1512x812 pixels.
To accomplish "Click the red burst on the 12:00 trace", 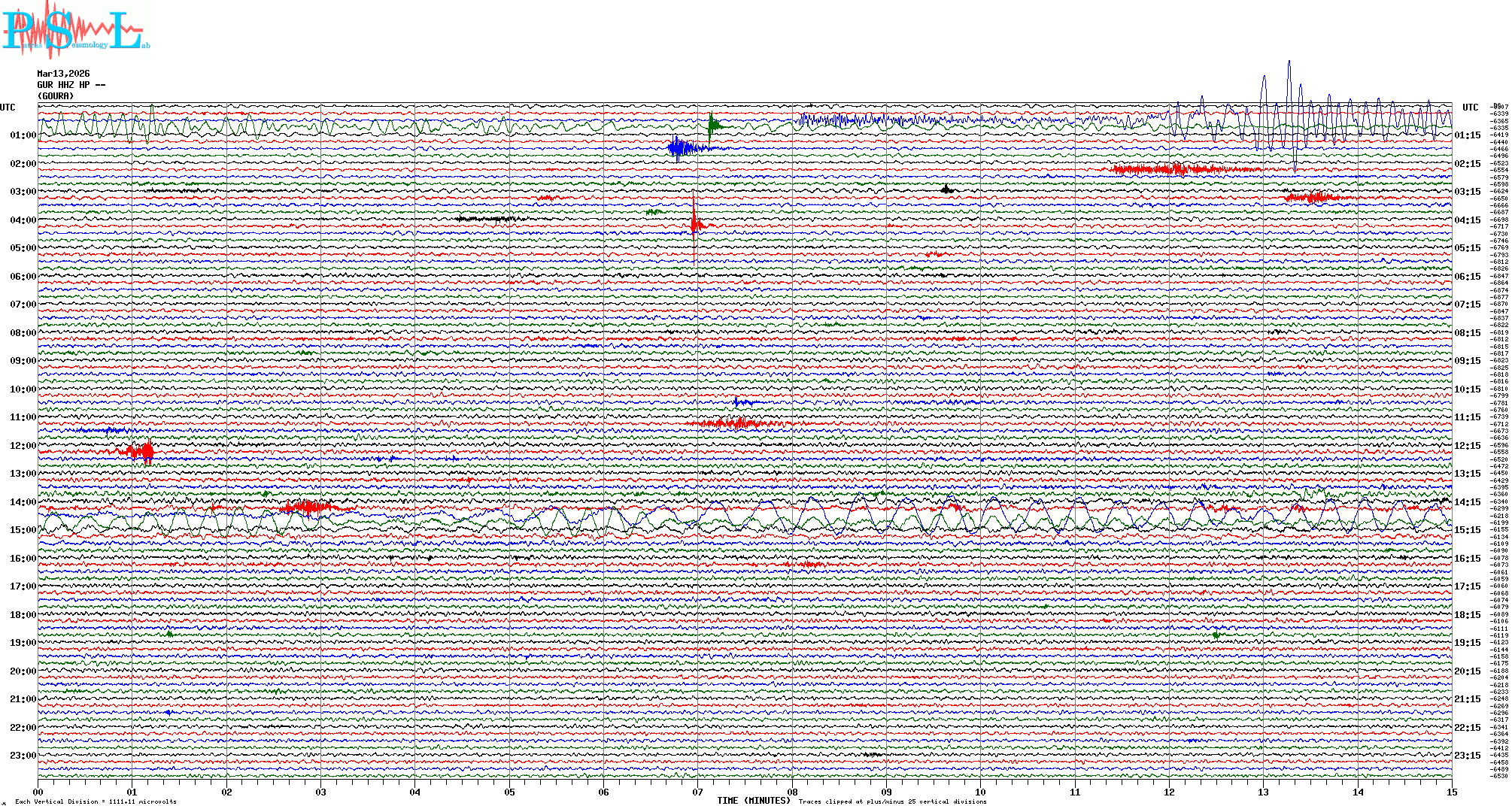I will (x=143, y=451).
